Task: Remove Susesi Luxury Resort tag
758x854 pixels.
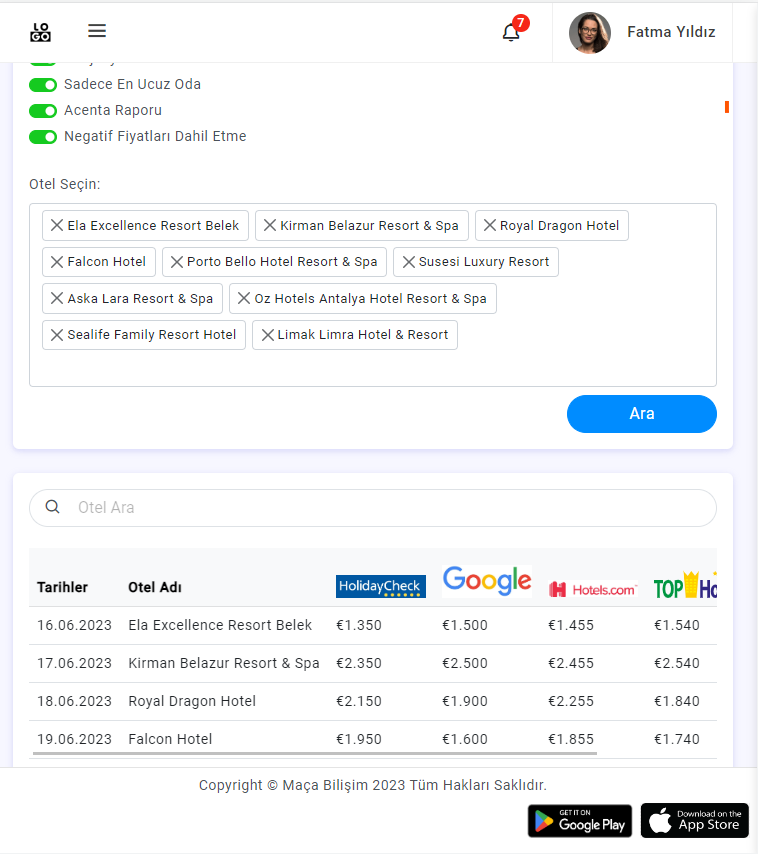Action: tap(408, 262)
